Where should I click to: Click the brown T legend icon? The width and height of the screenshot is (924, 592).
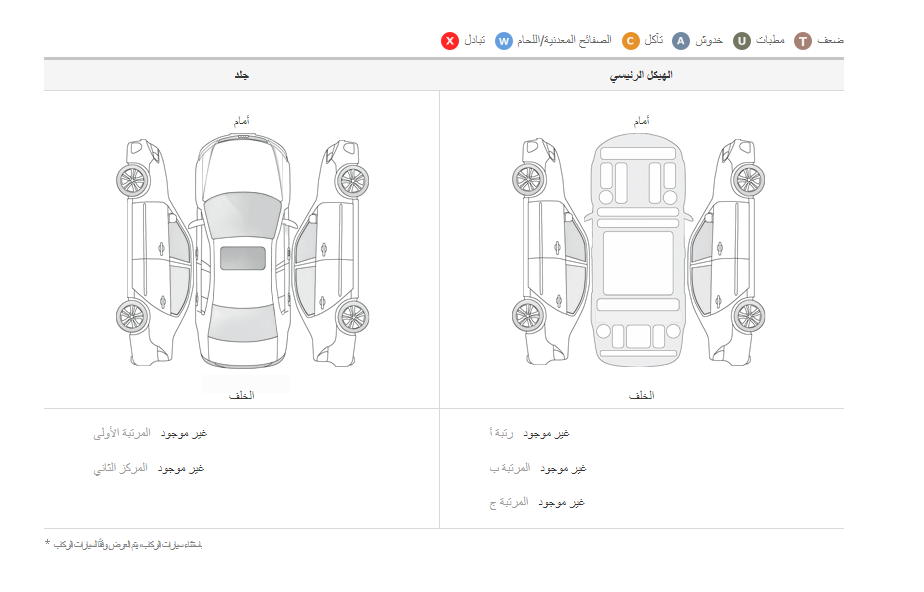click(x=803, y=41)
